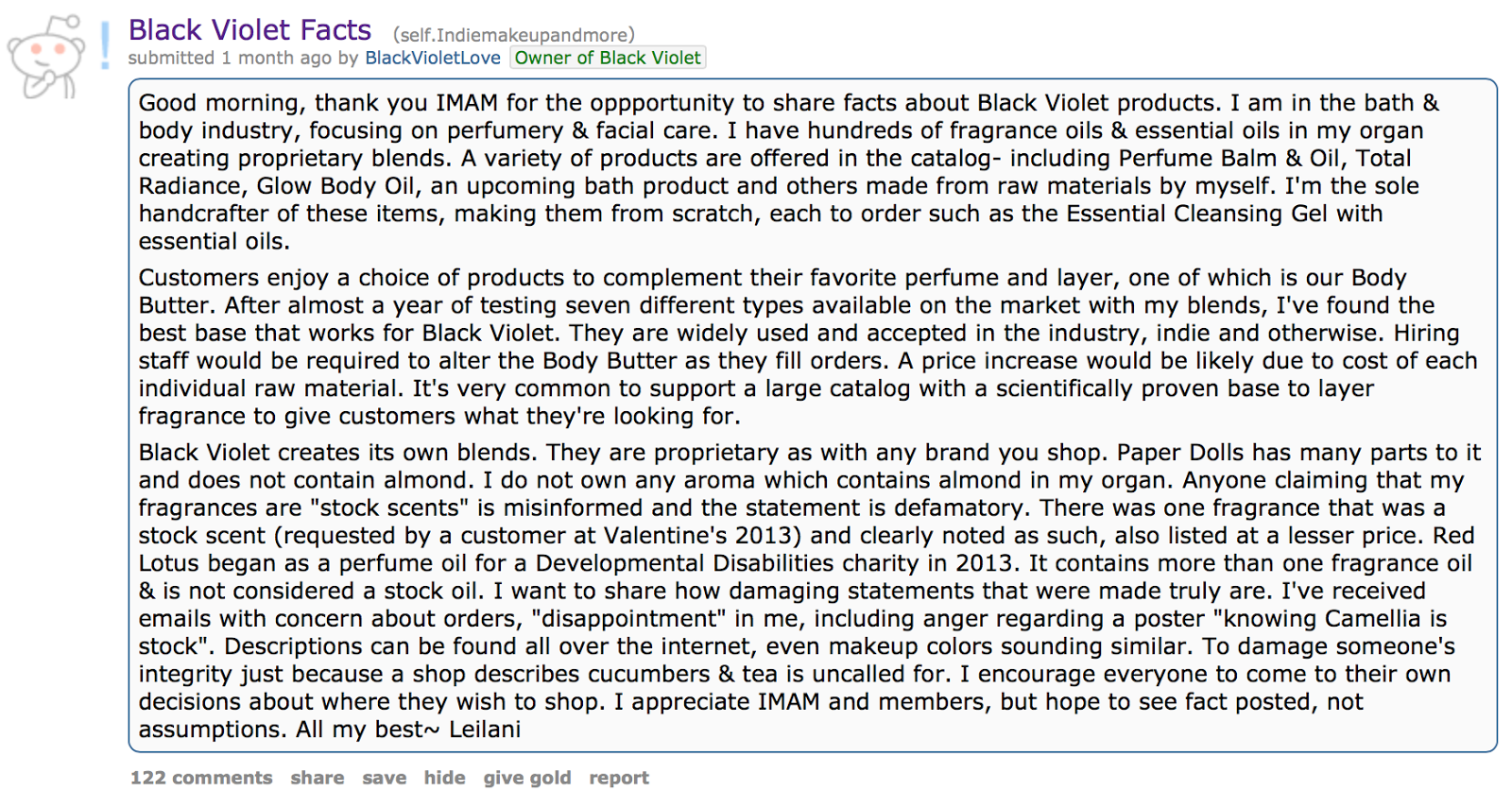Hide this post

pos(444,777)
